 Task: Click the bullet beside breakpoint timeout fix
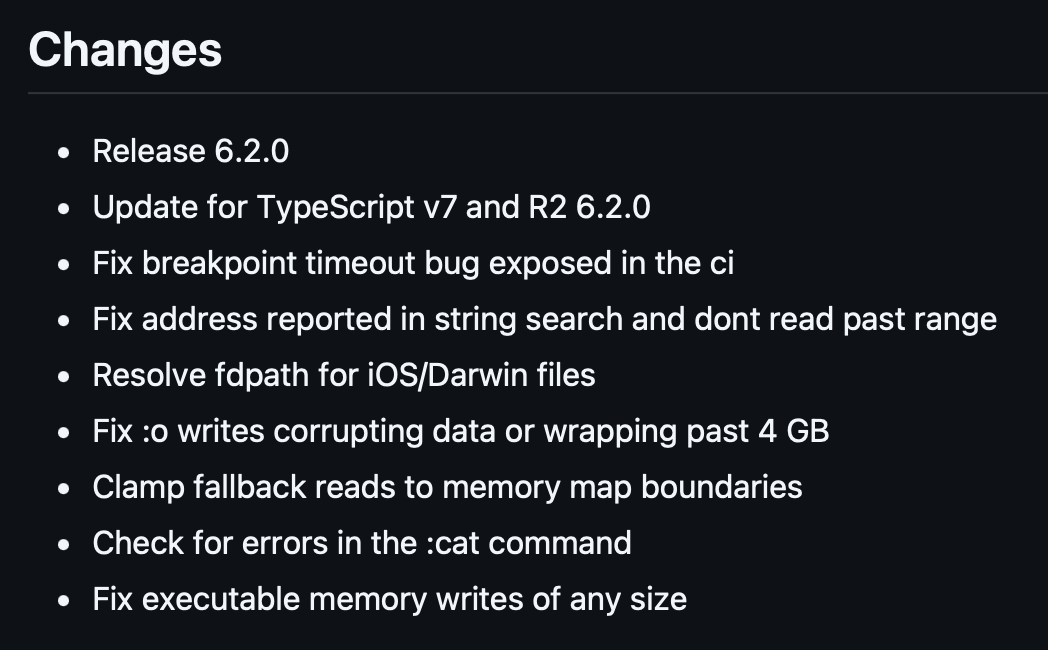click(63, 265)
